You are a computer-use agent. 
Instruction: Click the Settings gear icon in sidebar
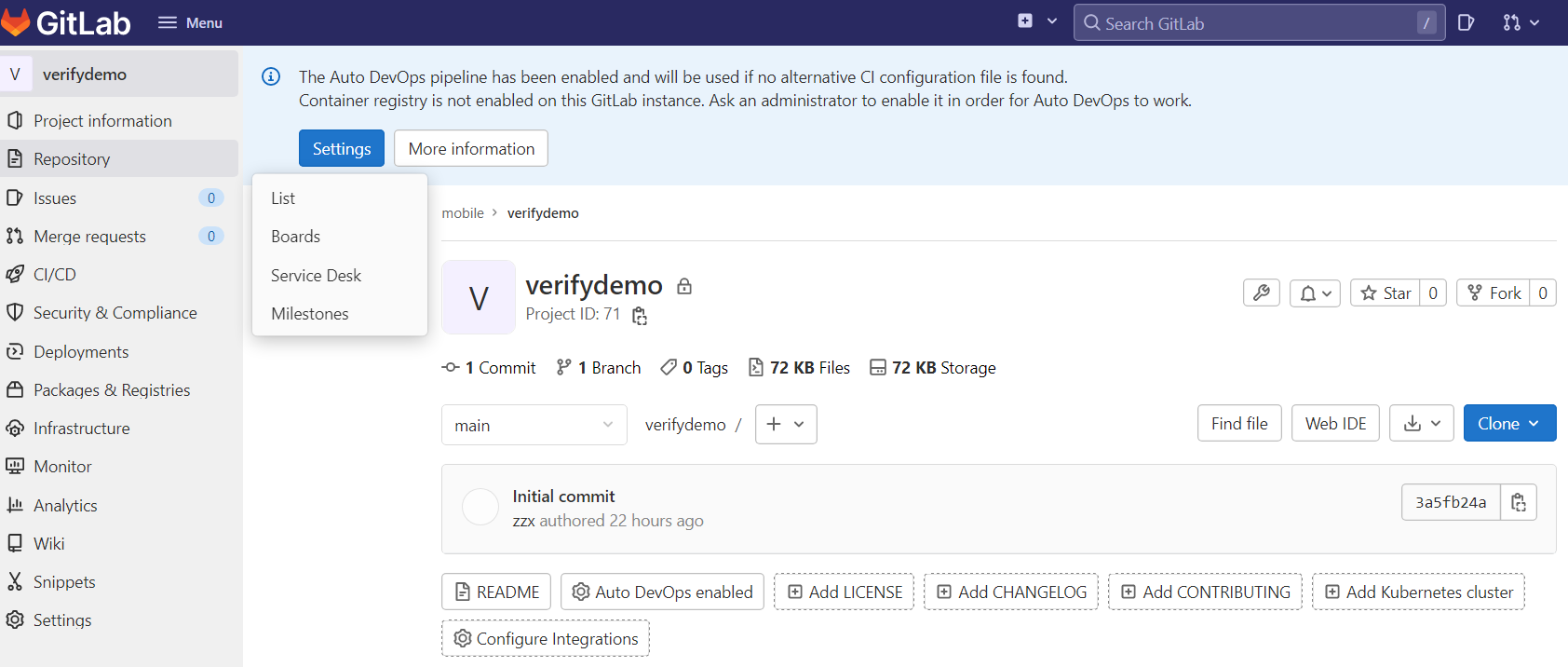pos(15,619)
